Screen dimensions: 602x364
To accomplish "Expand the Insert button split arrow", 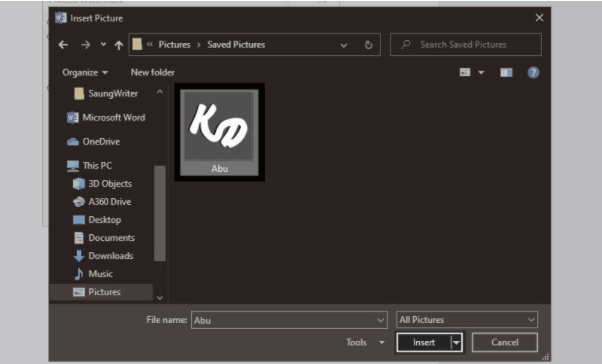I will coord(456,342).
